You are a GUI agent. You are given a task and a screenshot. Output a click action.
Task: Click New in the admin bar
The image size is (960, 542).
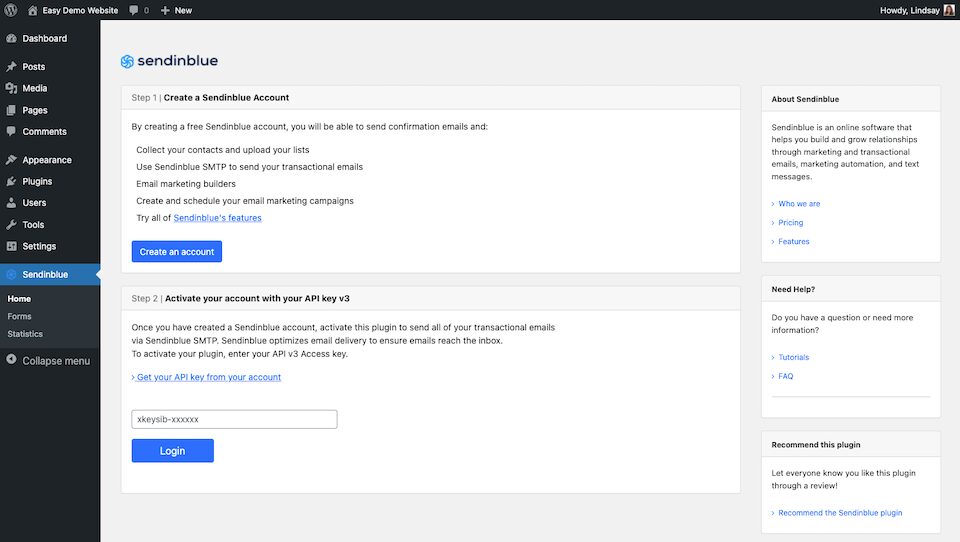click(183, 10)
